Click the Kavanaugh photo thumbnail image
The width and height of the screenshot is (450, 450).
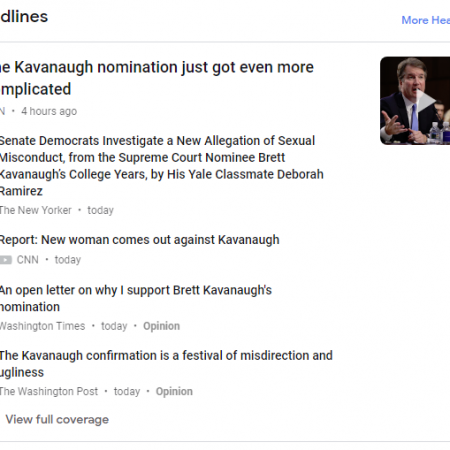click(415, 101)
